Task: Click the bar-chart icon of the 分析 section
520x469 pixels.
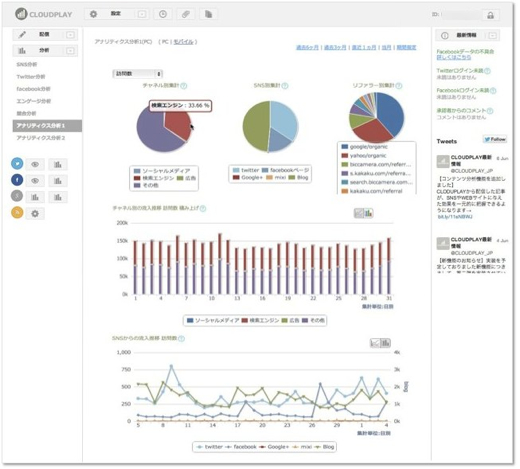Action: pos(22,51)
